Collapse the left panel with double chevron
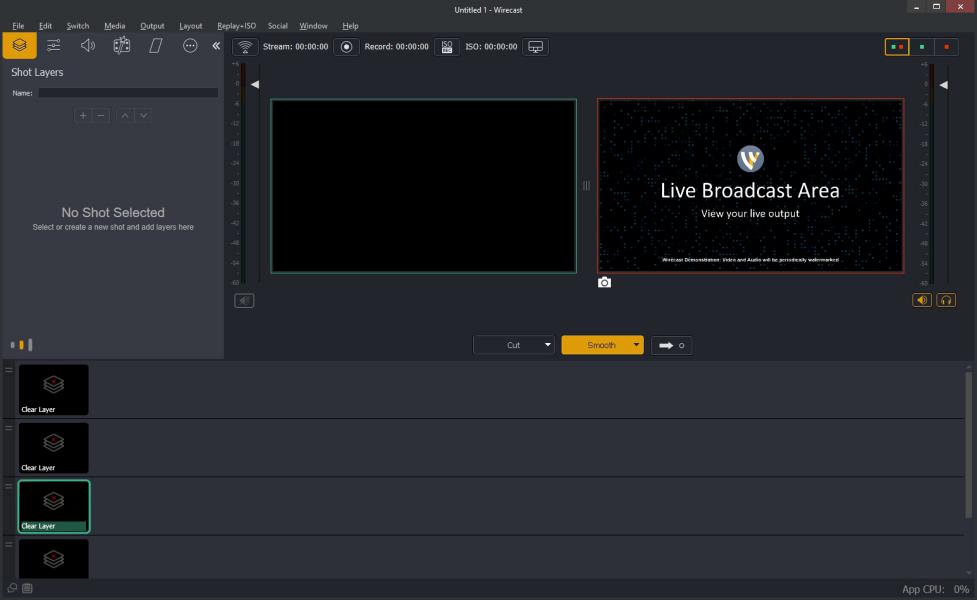977x600 pixels. [216, 45]
